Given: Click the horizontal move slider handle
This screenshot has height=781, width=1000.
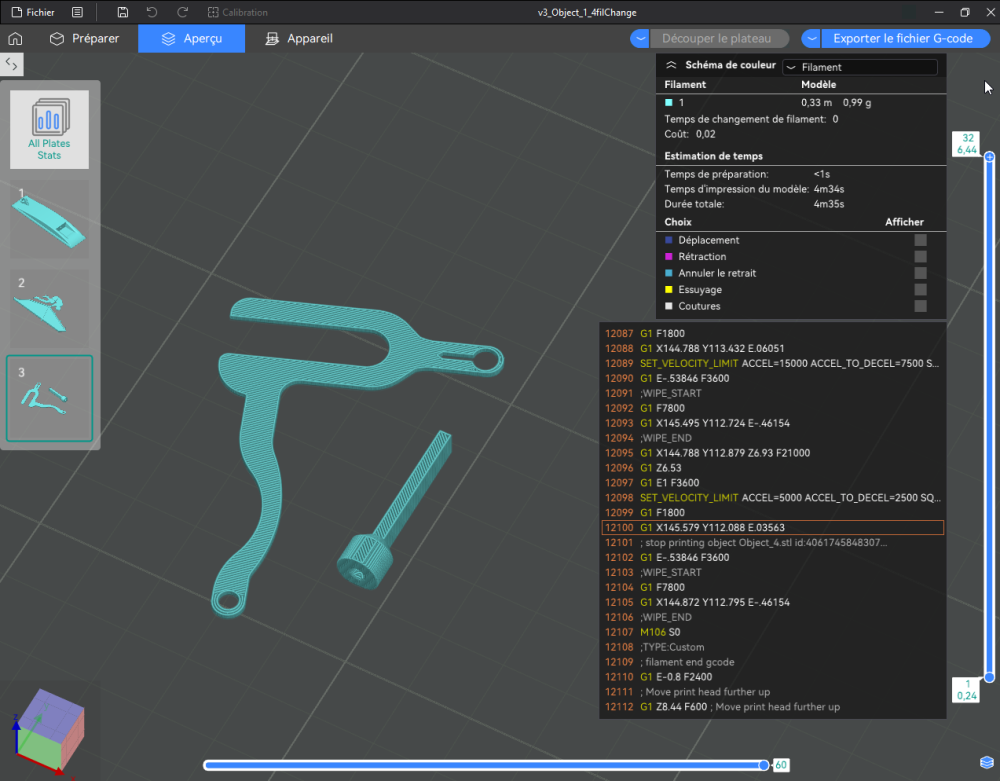Looking at the screenshot, I should 764,765.
